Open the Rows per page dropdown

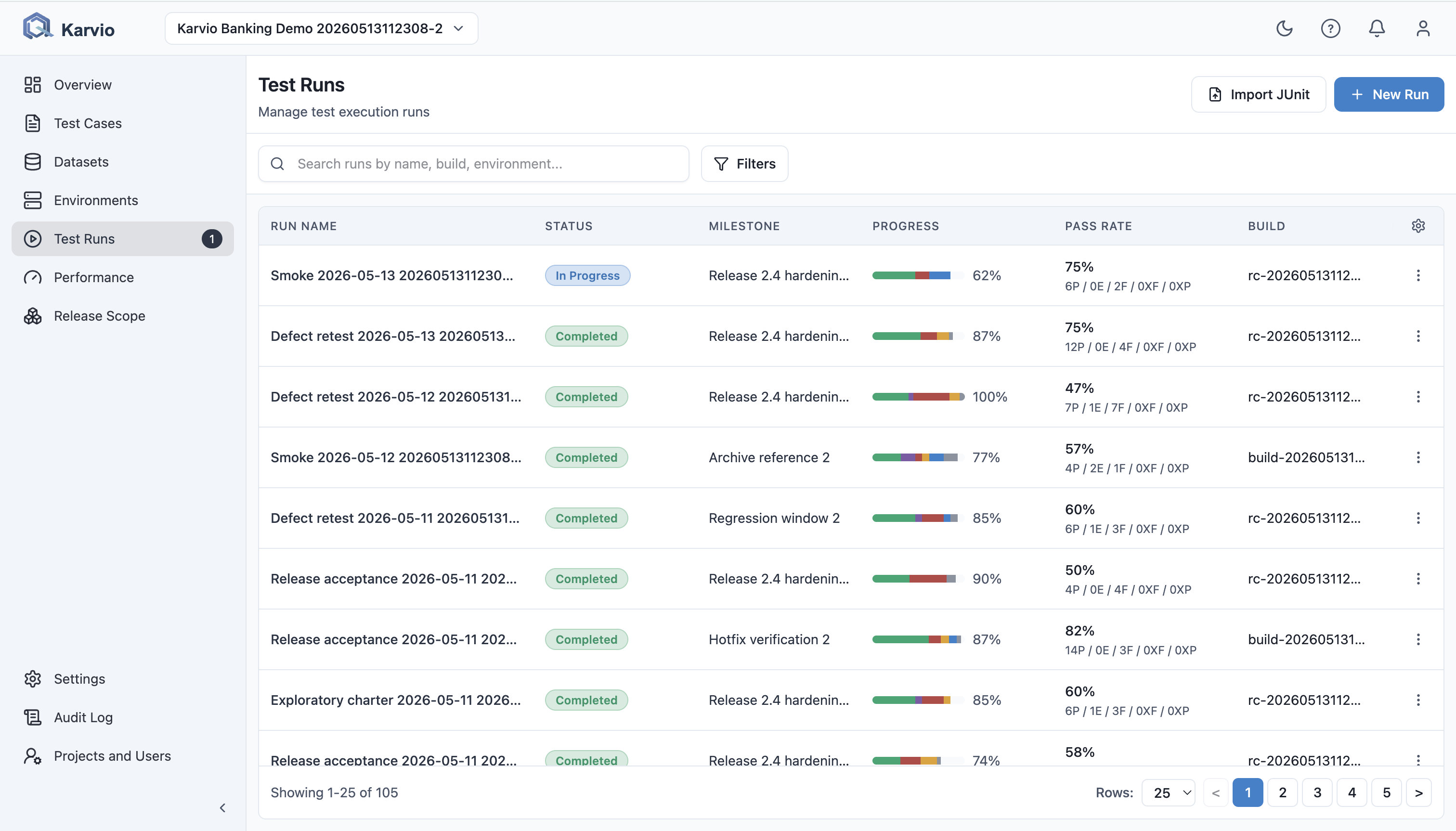click(1169, 793)
